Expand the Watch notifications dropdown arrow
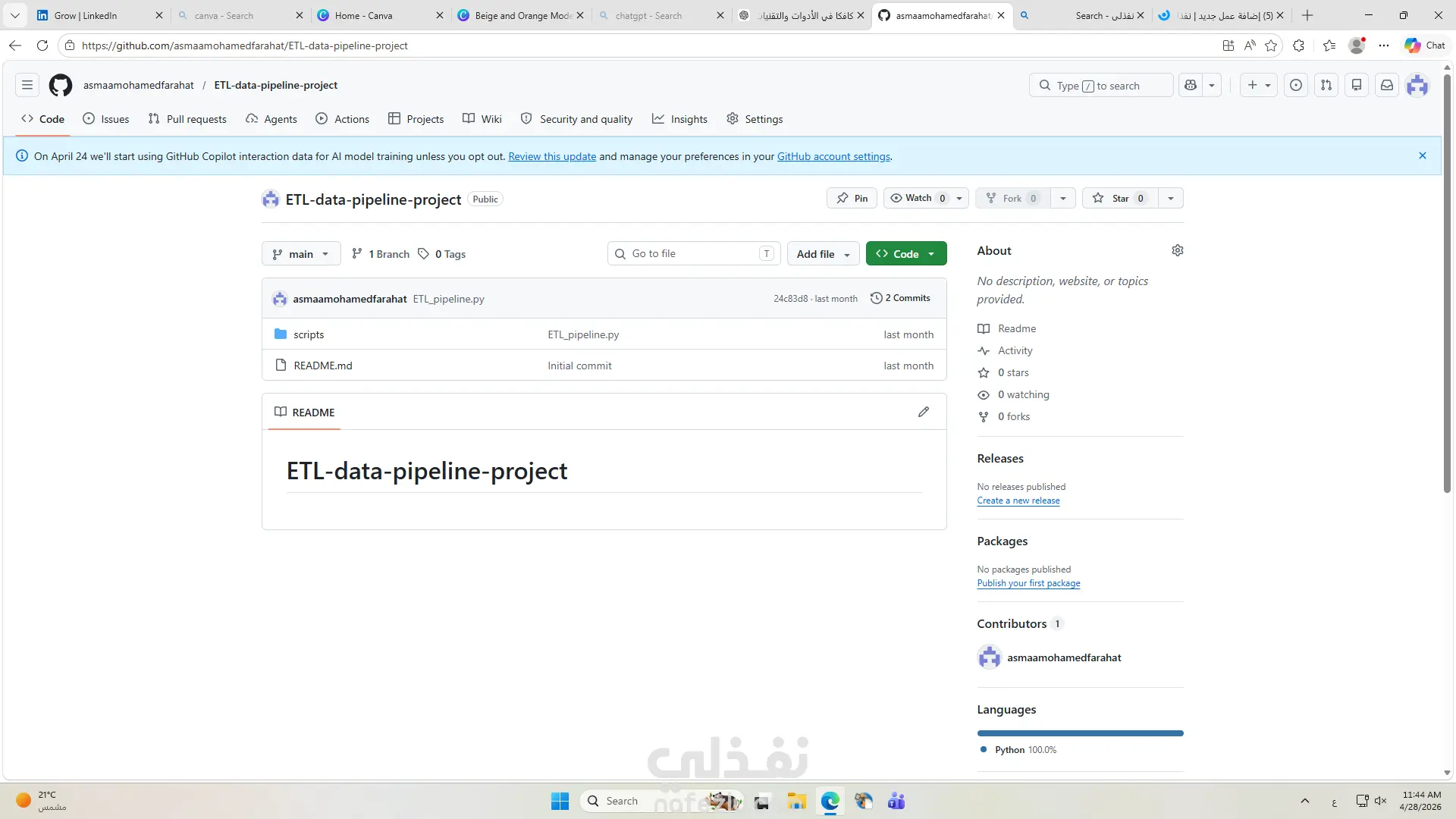 pos(959,198)
